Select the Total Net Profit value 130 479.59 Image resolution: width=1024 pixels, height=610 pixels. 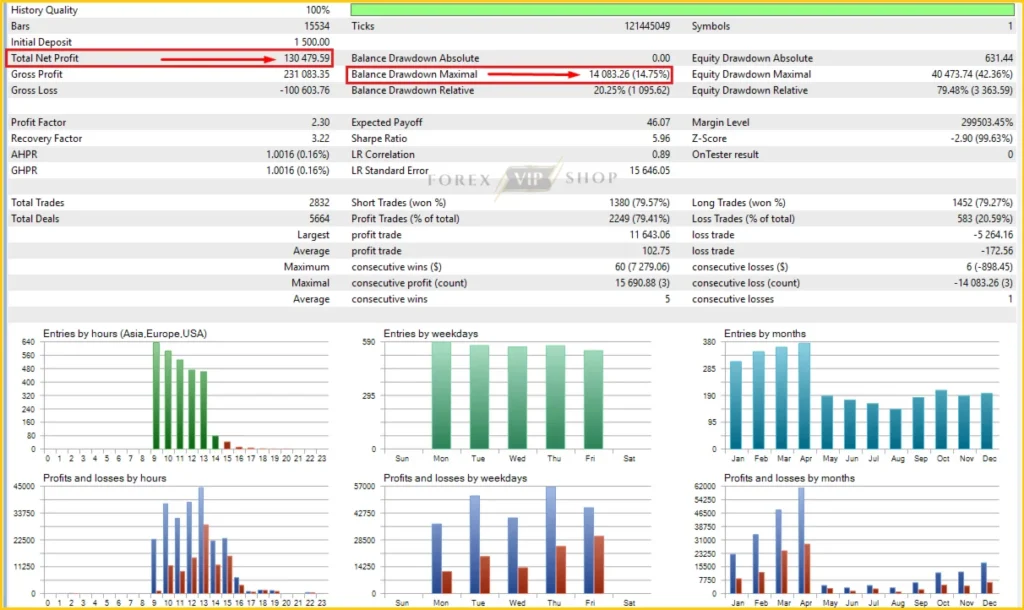pyautogui.click(x=306, y=58)
